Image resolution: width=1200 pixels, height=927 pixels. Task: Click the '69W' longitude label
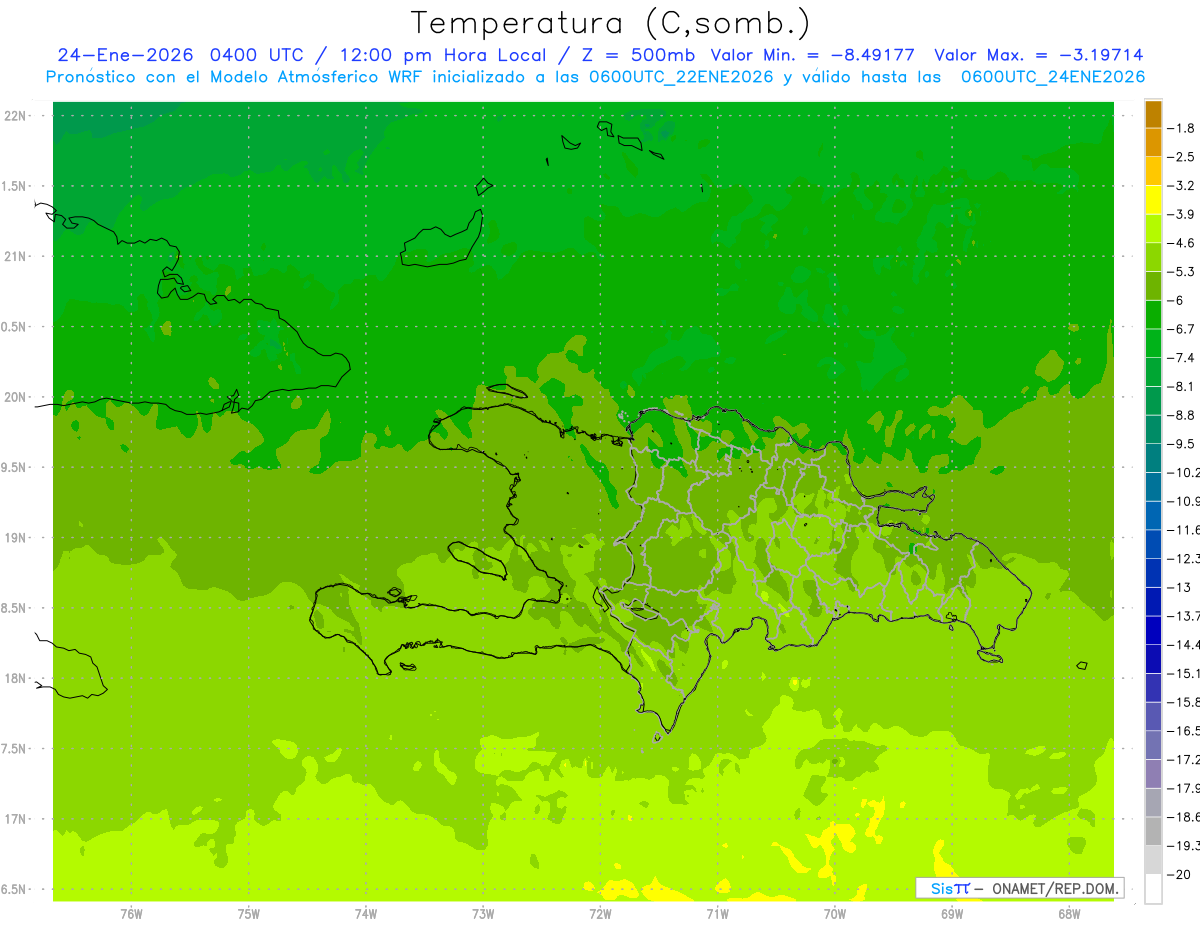tap(952, 913)
